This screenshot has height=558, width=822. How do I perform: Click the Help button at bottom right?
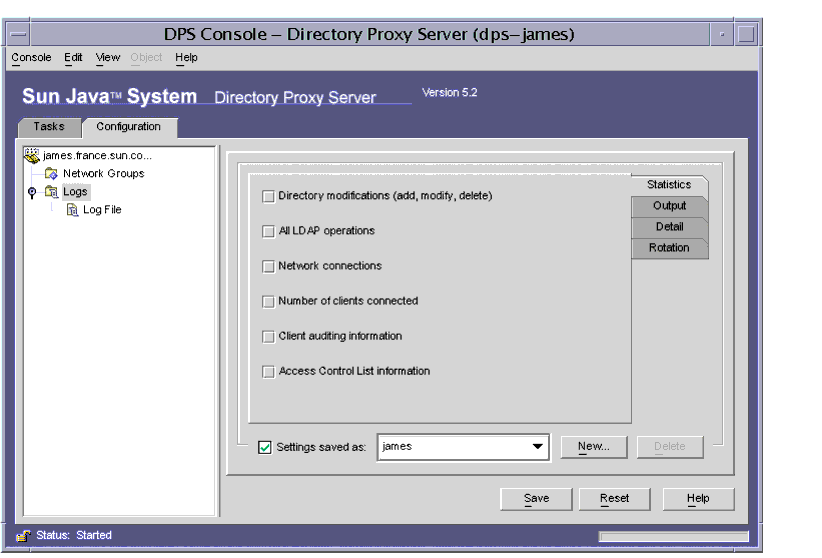coord(698,499)
